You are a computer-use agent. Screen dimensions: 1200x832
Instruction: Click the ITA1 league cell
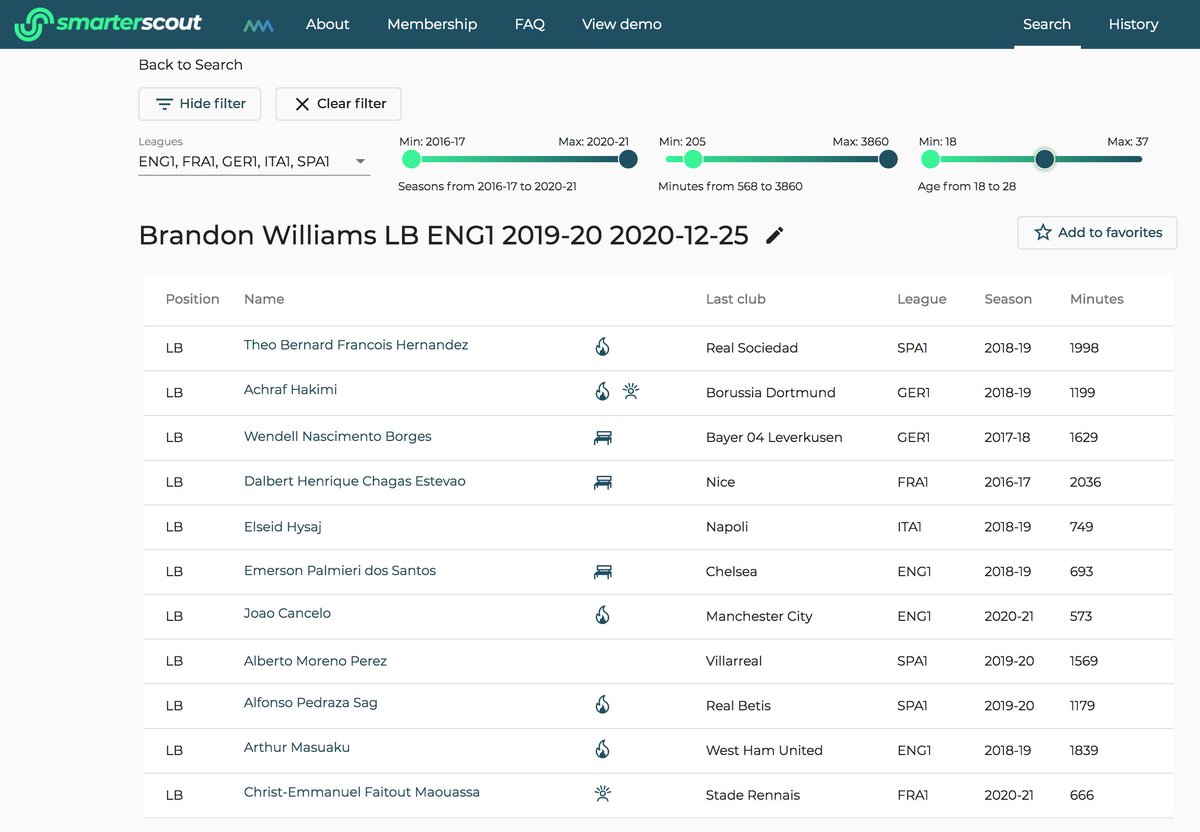click(909, 527)
